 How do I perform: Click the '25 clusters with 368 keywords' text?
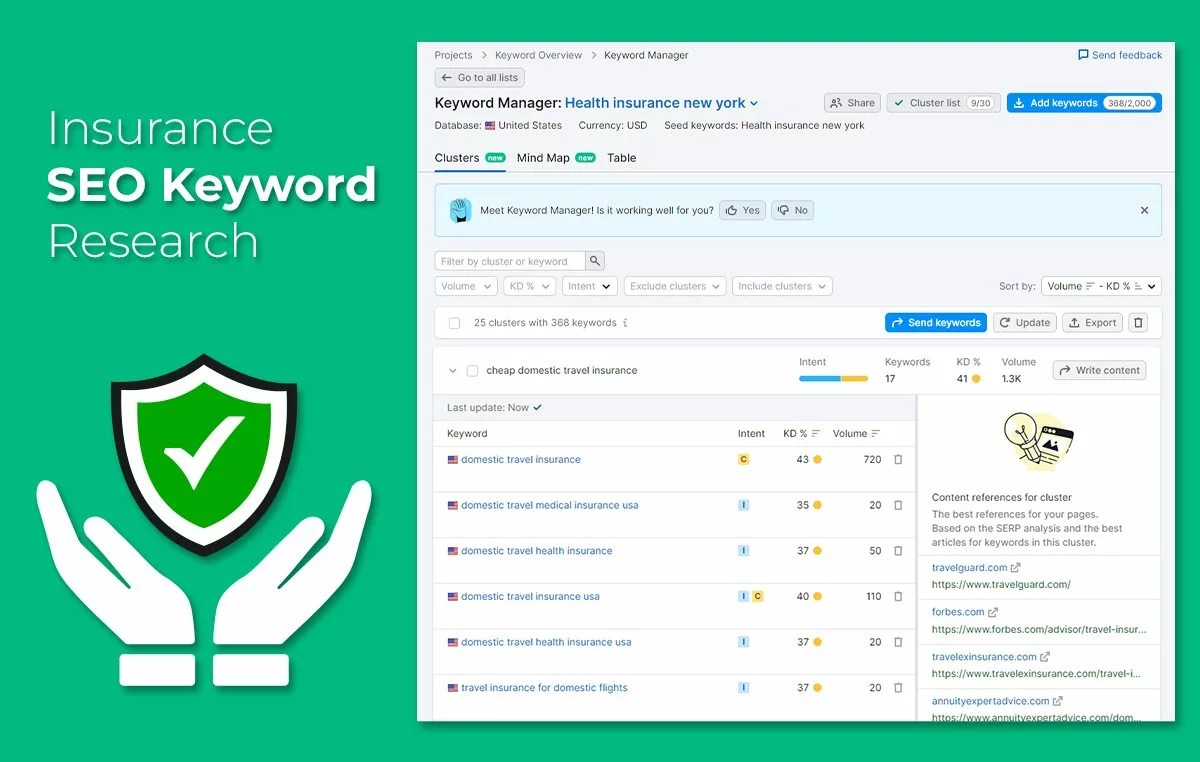click(x=545, y=323)
